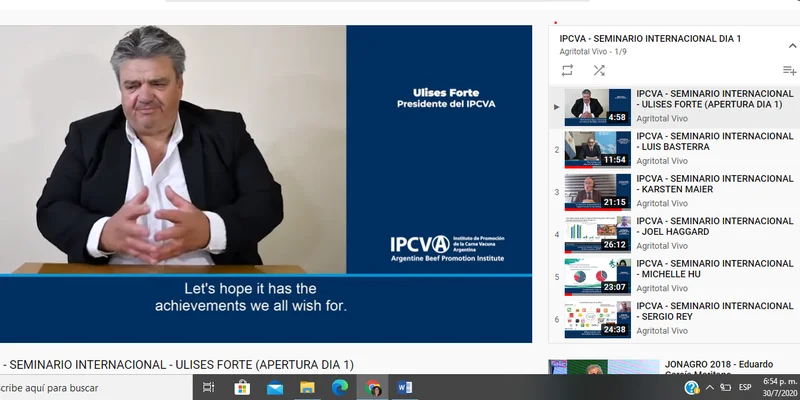Open the Microsoft Store taskbar icon
Viewport: 800px width, 400px height.
[242, 388]
